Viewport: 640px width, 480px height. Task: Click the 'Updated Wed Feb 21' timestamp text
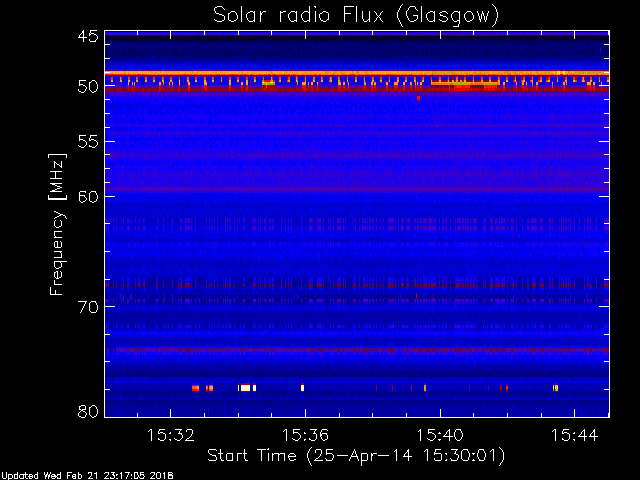87,476
